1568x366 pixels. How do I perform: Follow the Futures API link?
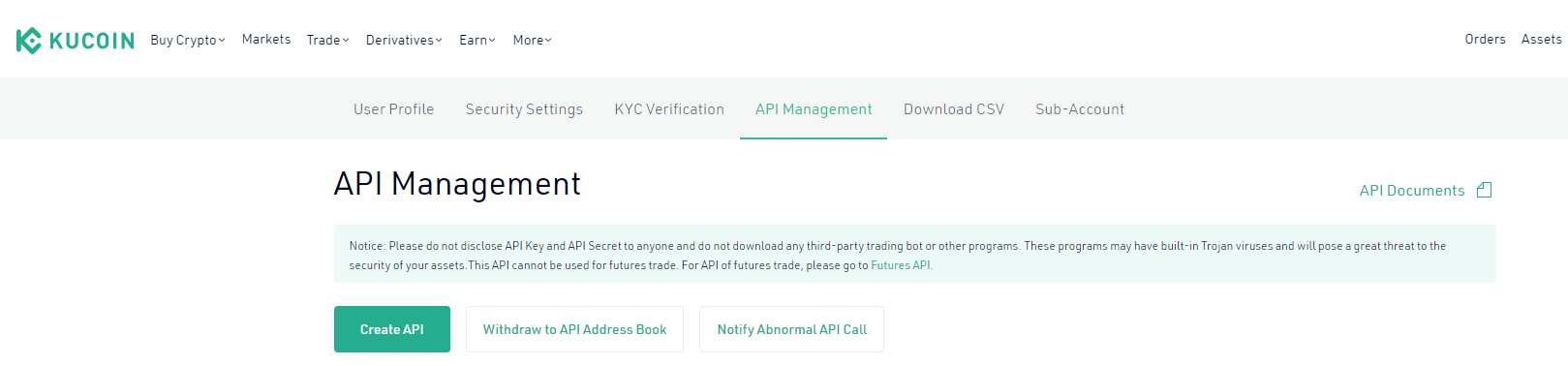pos(901,265)
